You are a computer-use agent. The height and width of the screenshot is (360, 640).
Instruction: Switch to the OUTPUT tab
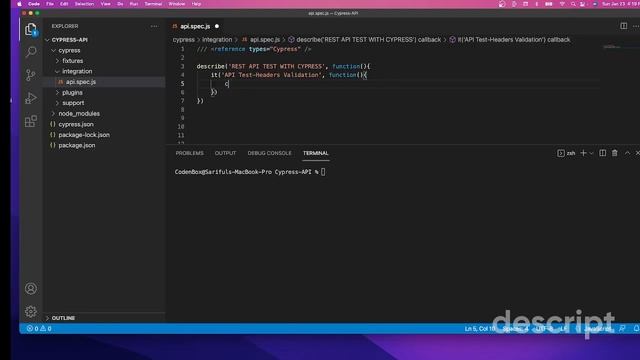(225, 153)
